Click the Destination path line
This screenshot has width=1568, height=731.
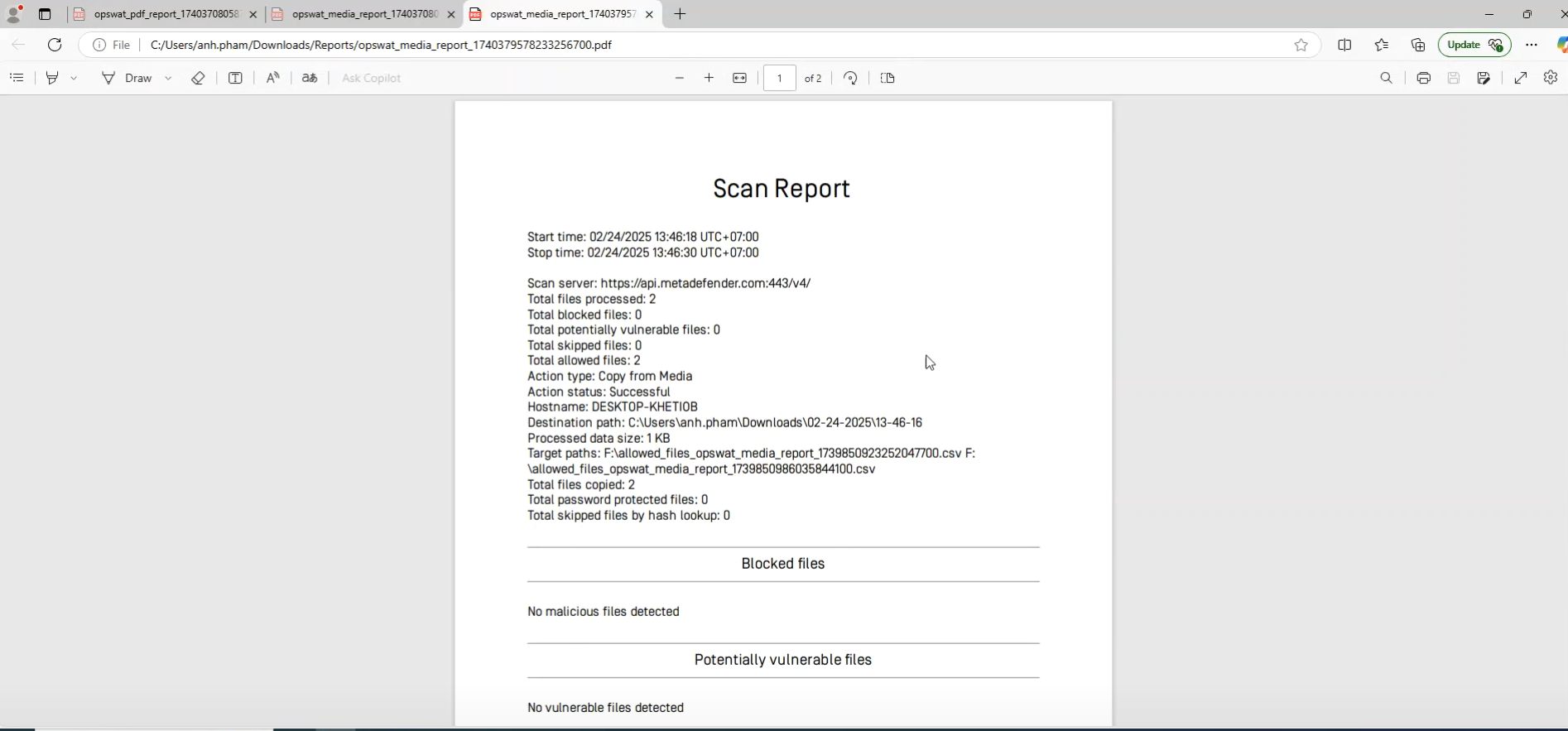724,422
